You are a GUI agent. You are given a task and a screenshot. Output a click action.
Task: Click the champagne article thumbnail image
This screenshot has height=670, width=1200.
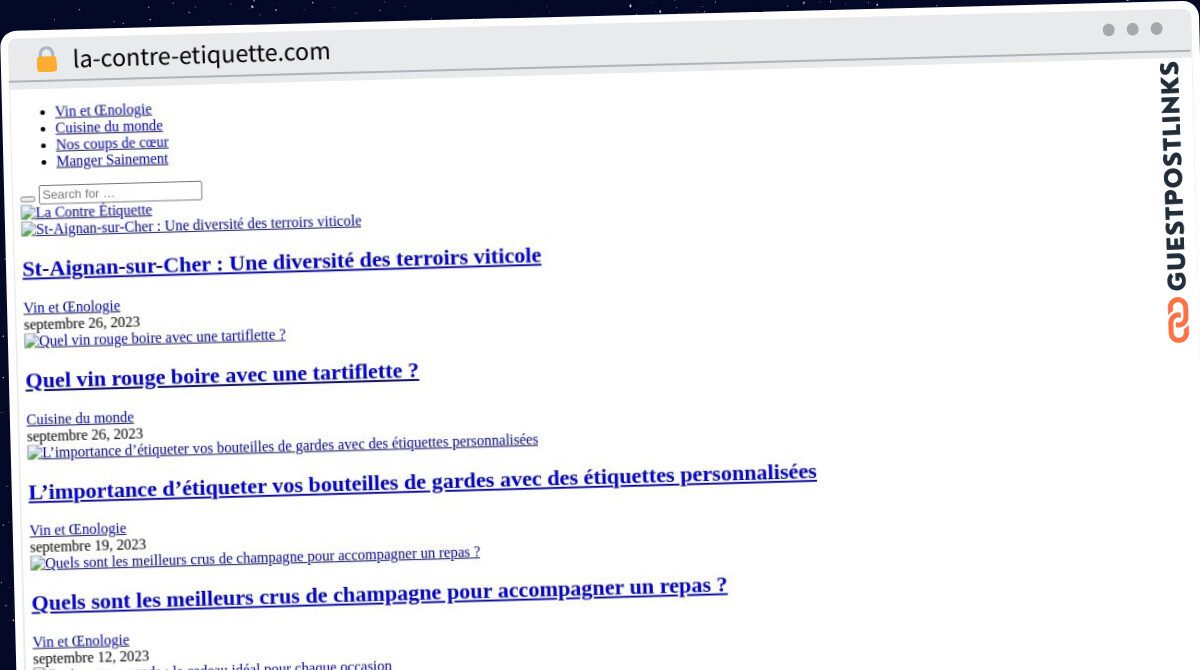(x=255, y=557)
